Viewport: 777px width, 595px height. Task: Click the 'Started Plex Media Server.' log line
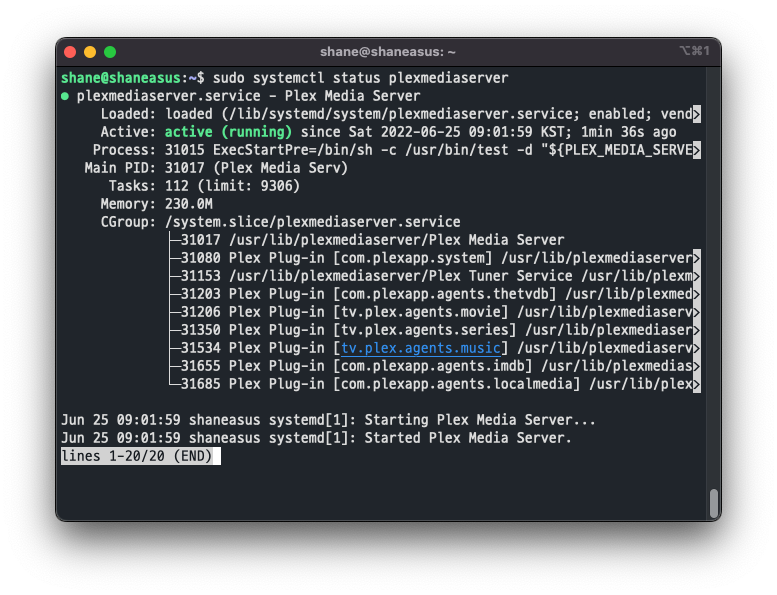click(316, 438)
